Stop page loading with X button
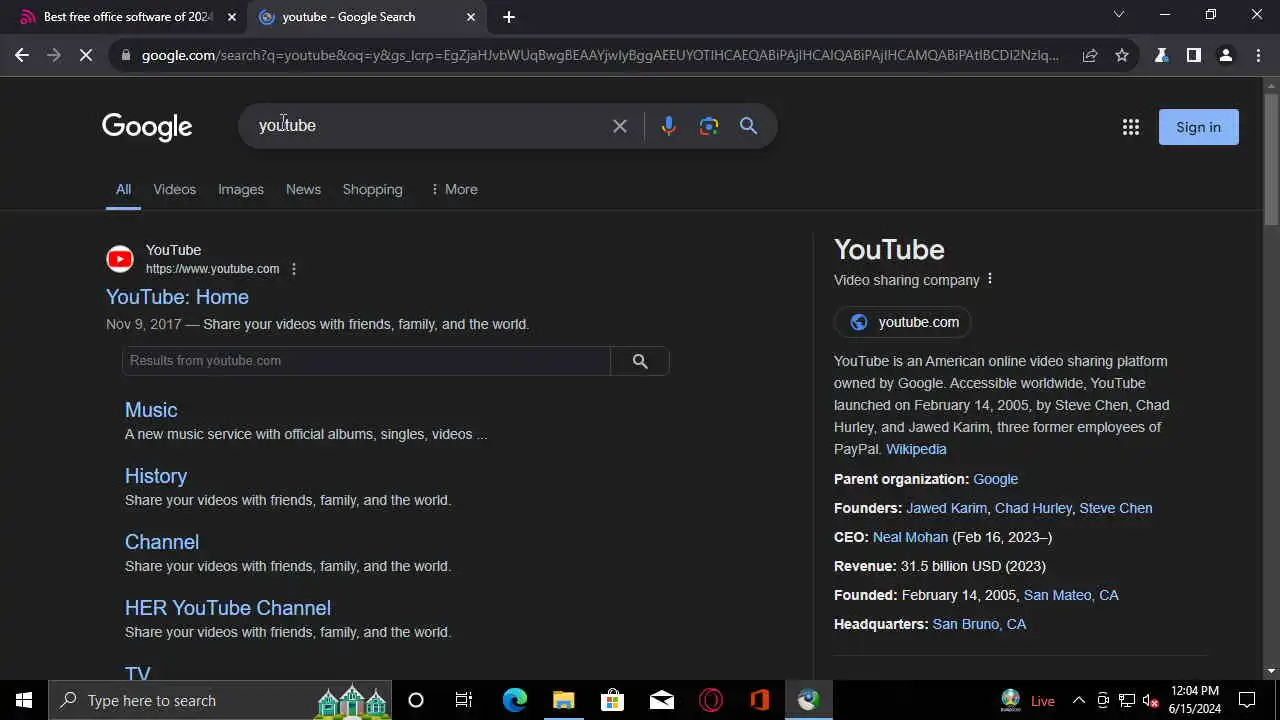 [86, 55]
